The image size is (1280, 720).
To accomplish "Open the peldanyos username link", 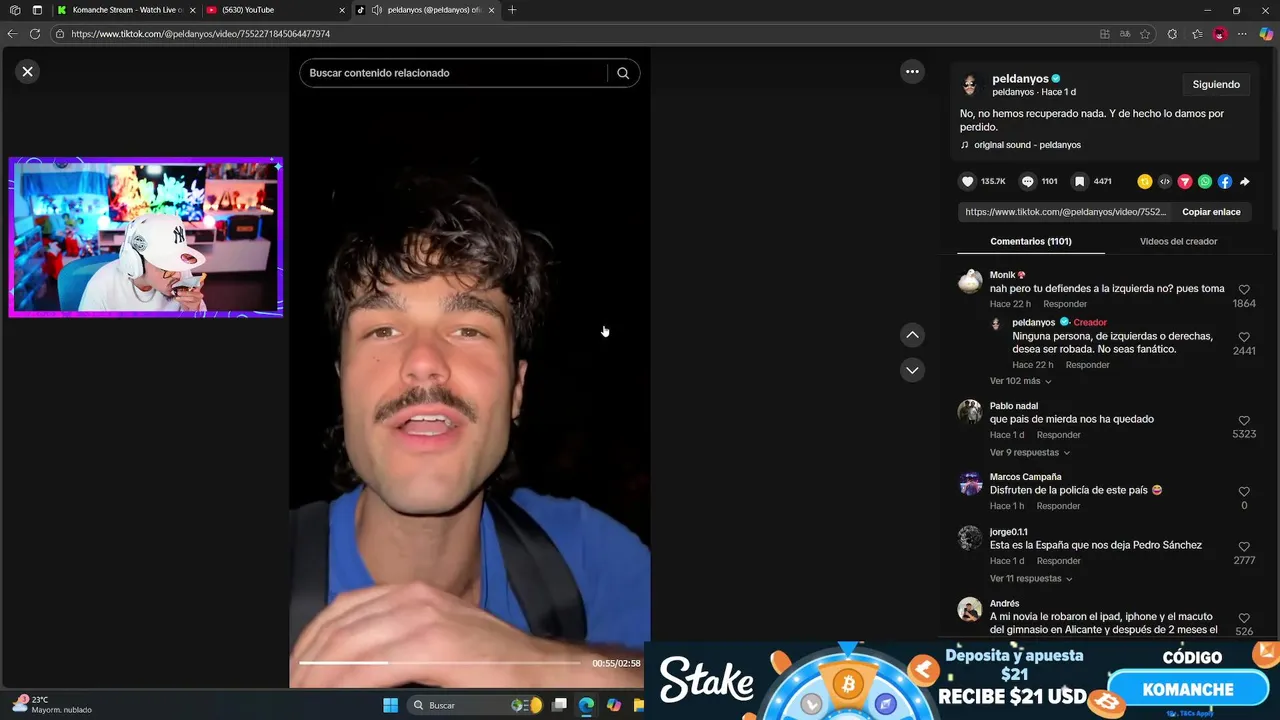I will tap(1020, 79).
